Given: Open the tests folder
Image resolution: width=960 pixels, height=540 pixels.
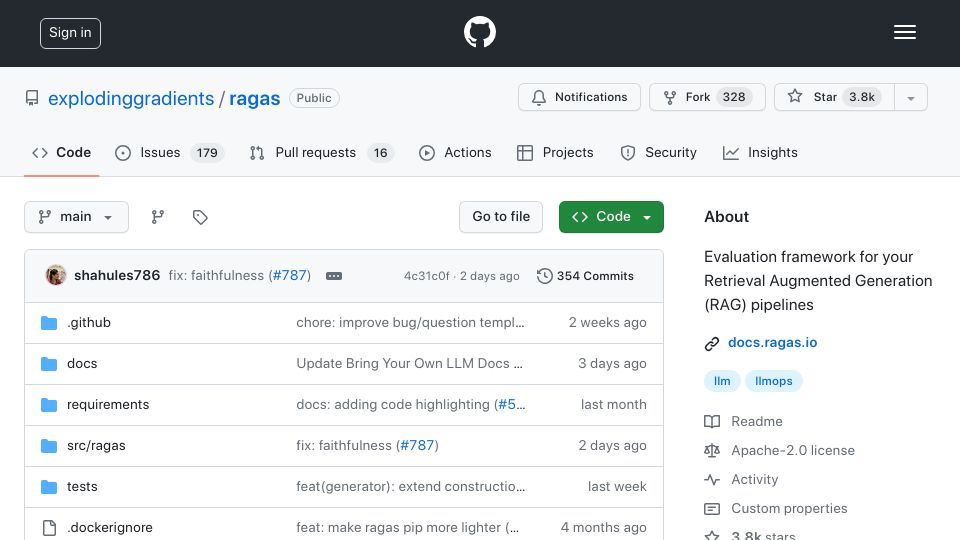Looking at the screenshot, I should coord(82,487).
